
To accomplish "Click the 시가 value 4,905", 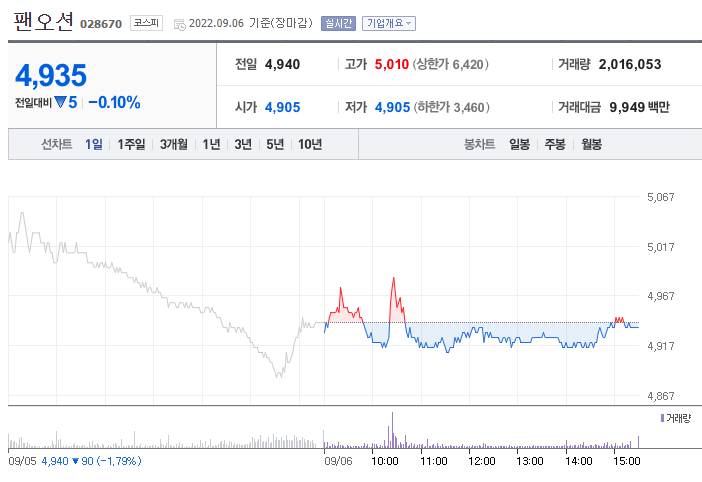I will click(x=283, y=107).
